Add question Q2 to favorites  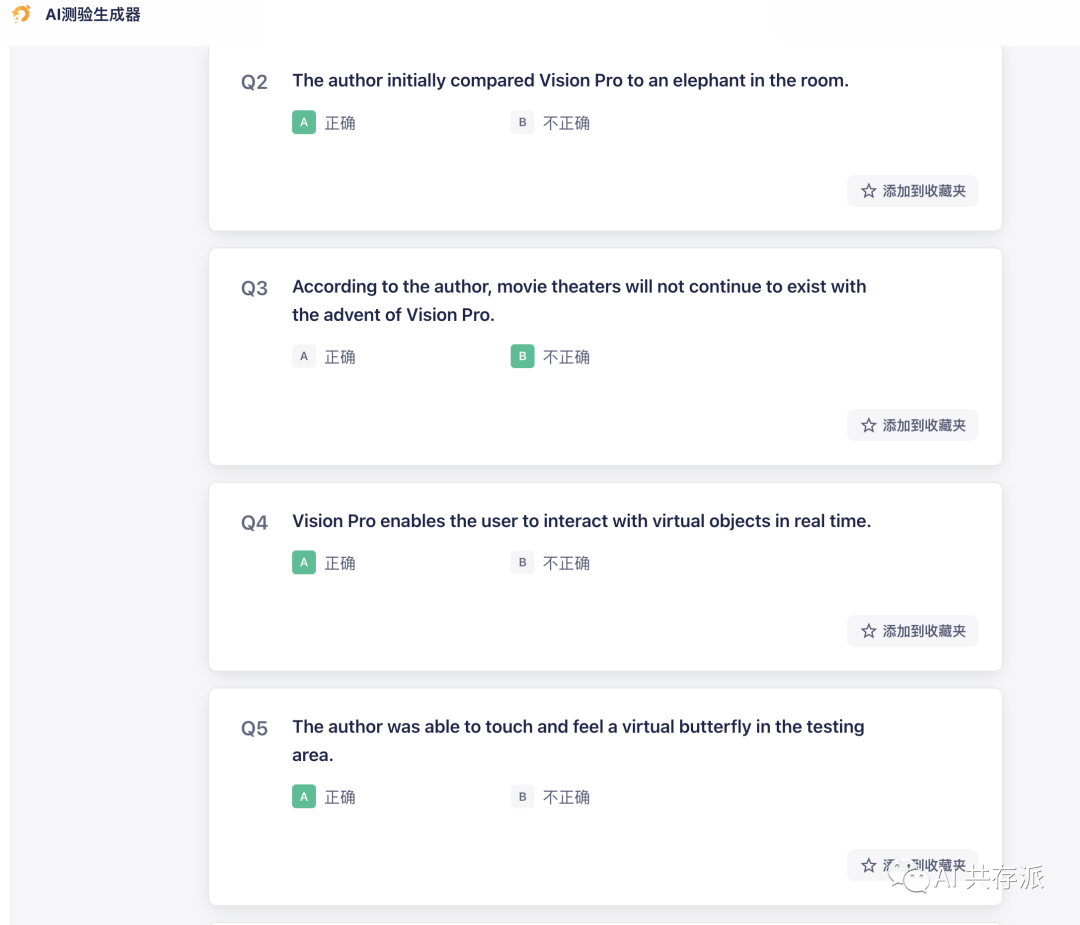click(912, 190)
